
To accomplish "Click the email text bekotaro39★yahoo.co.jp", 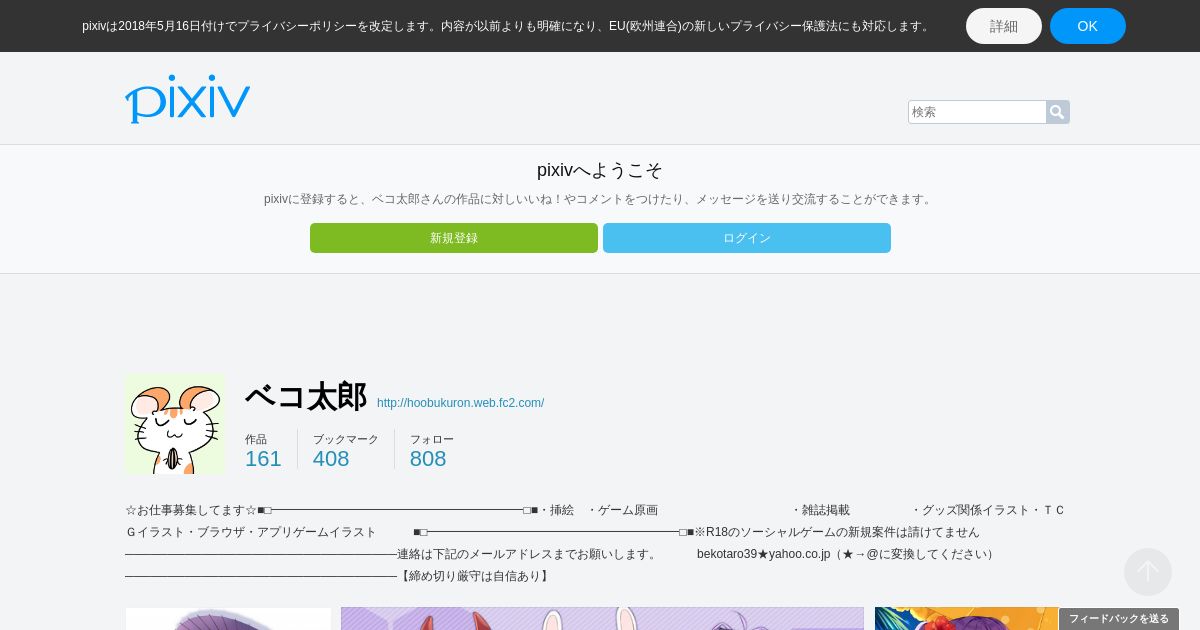I will pyautogui.click(x=763, y=554).
